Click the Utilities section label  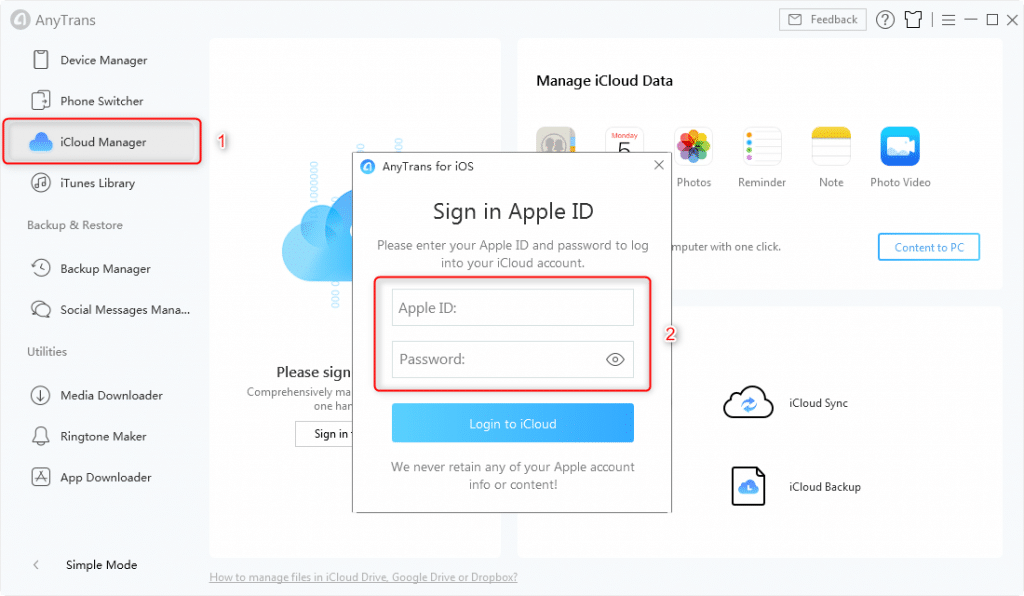47,351
